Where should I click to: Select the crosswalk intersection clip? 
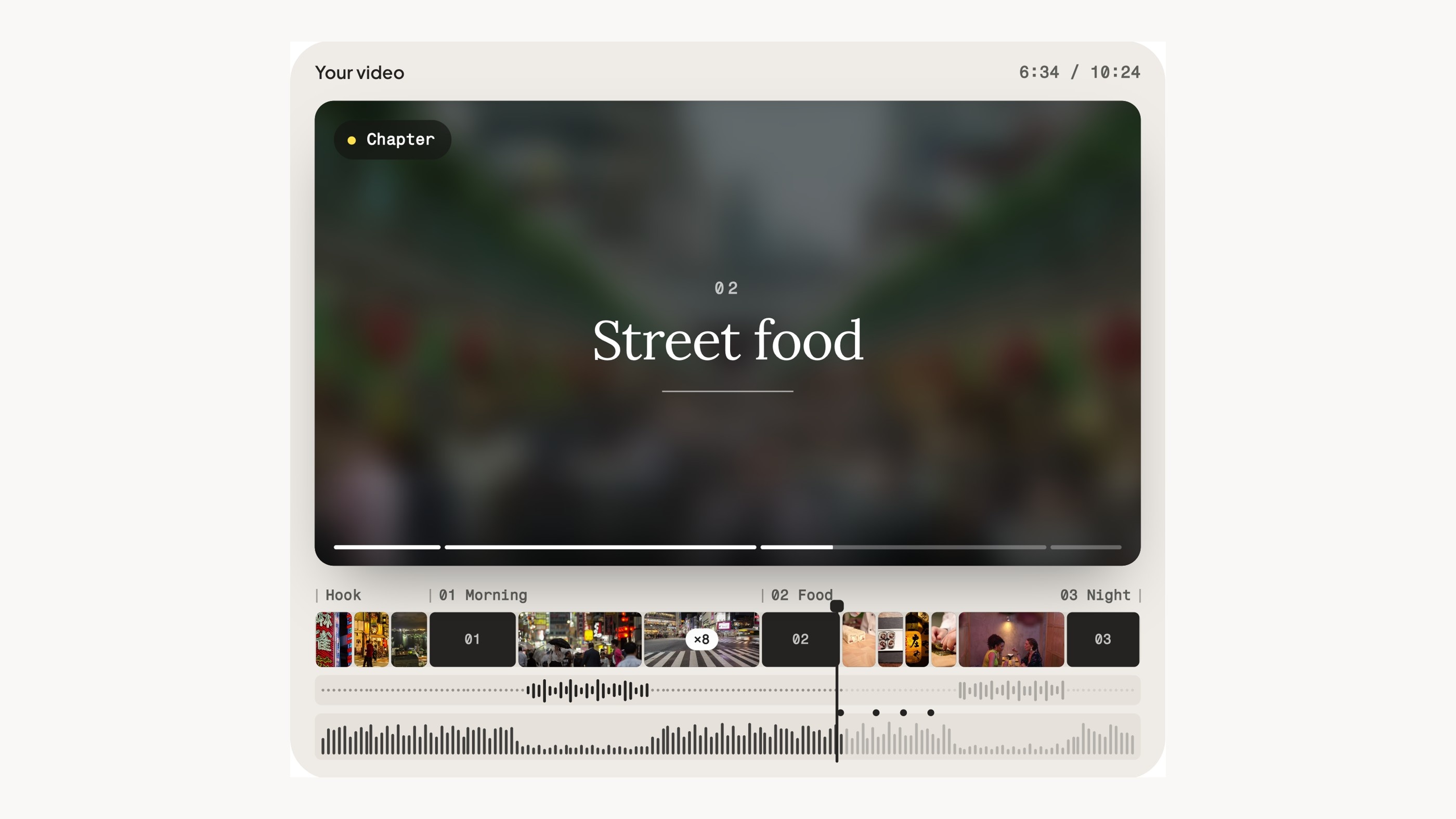(701, 639)
